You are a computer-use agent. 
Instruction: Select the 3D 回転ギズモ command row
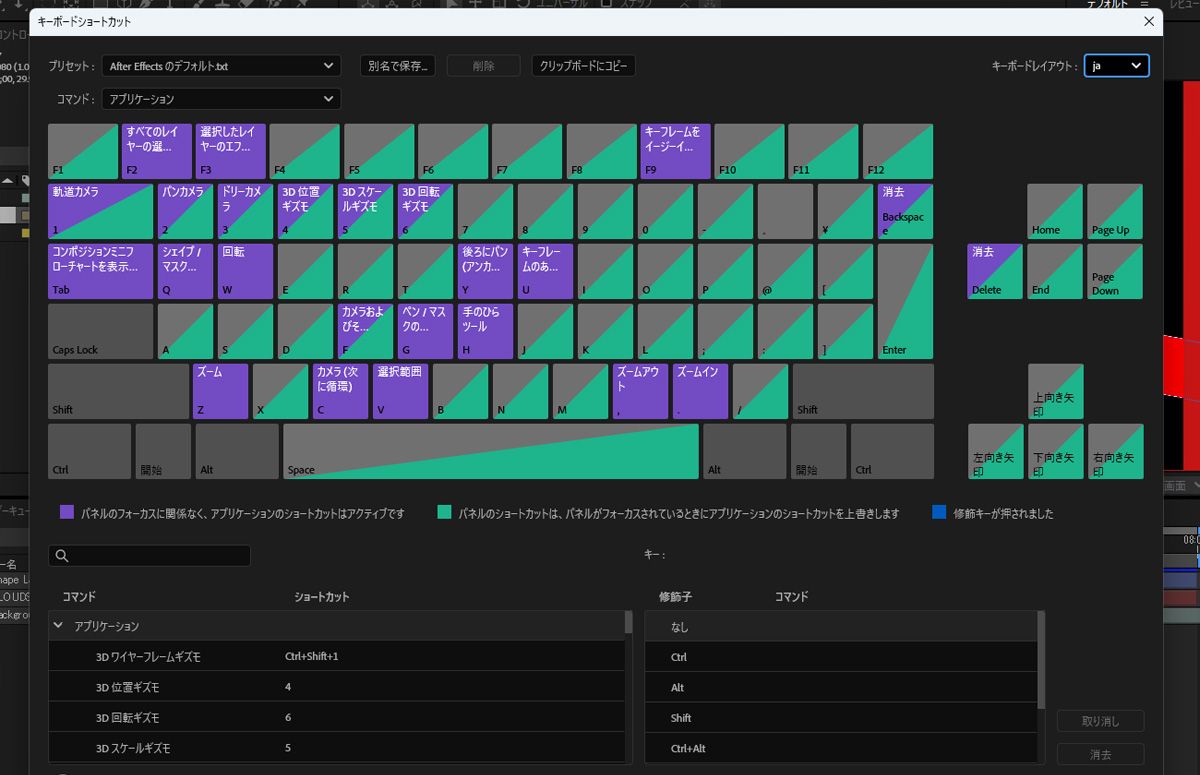point(336,718)
